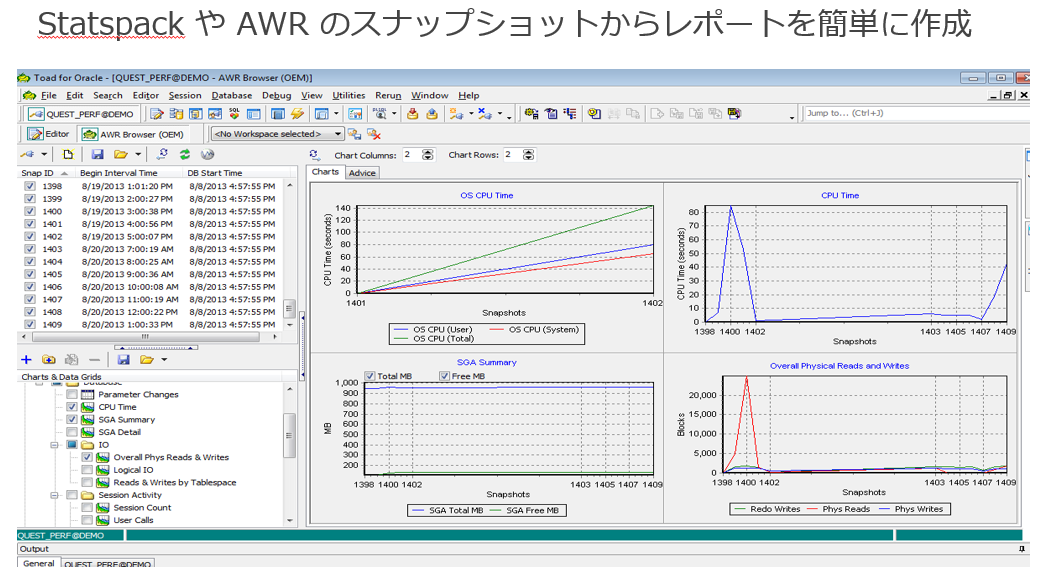Click the new document icon in AWR toolbar
Image resolution: width=1046 pixels, height=582 pixels.
[68, 155]
